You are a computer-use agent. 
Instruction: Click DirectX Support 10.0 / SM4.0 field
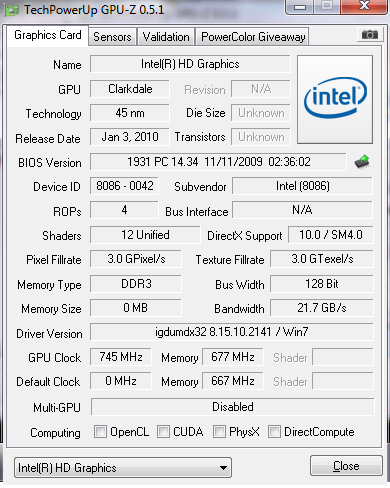331,235
